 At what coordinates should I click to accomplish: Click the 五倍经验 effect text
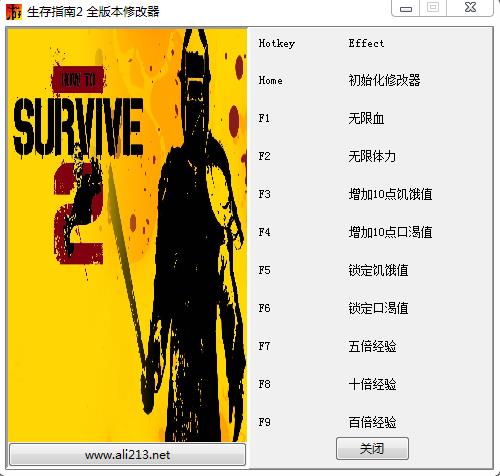(372, 346)
